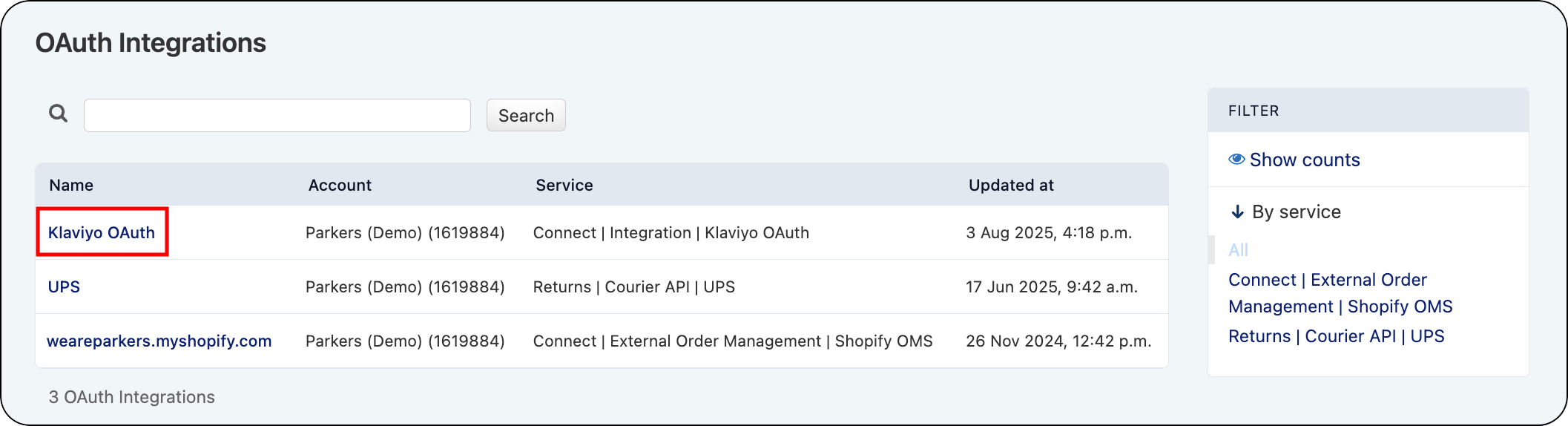
Task: Collapse the By service filter section
Action: pos(1296,212)
